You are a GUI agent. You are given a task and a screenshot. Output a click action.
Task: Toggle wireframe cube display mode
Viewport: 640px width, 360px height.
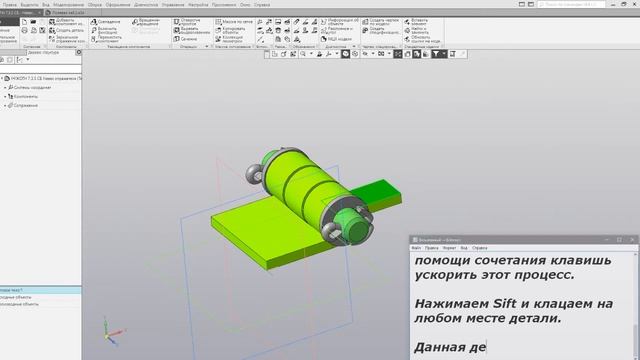coord(355,54)
